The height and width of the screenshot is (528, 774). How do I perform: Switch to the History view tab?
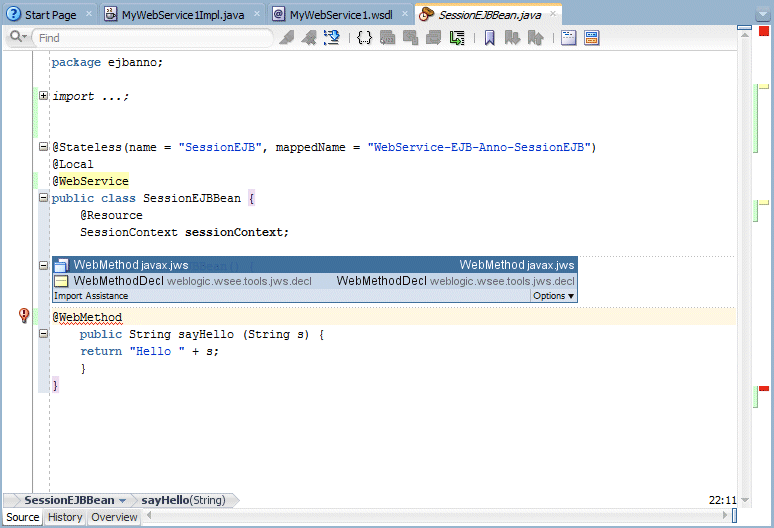click(65, 517)
